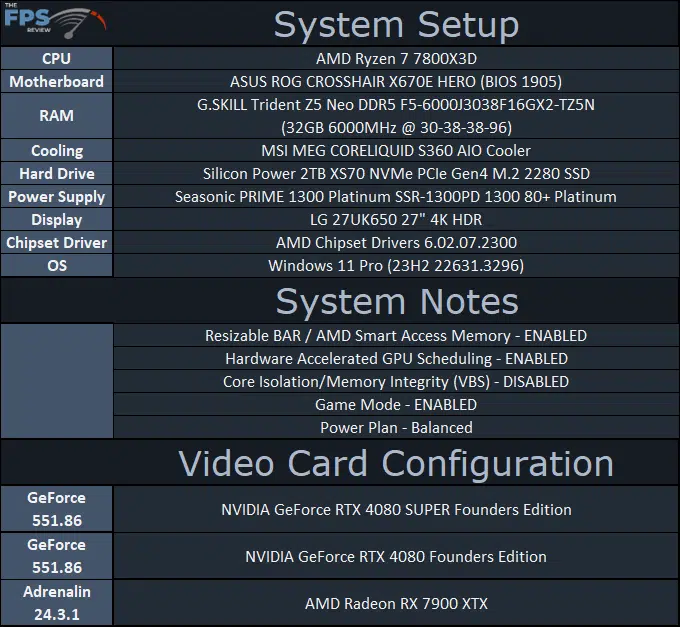680x627 pixels.
Task: Select 'ASUS ROG CROSSHAIR X670E HERO' cell
Action: tap(396, 82)
